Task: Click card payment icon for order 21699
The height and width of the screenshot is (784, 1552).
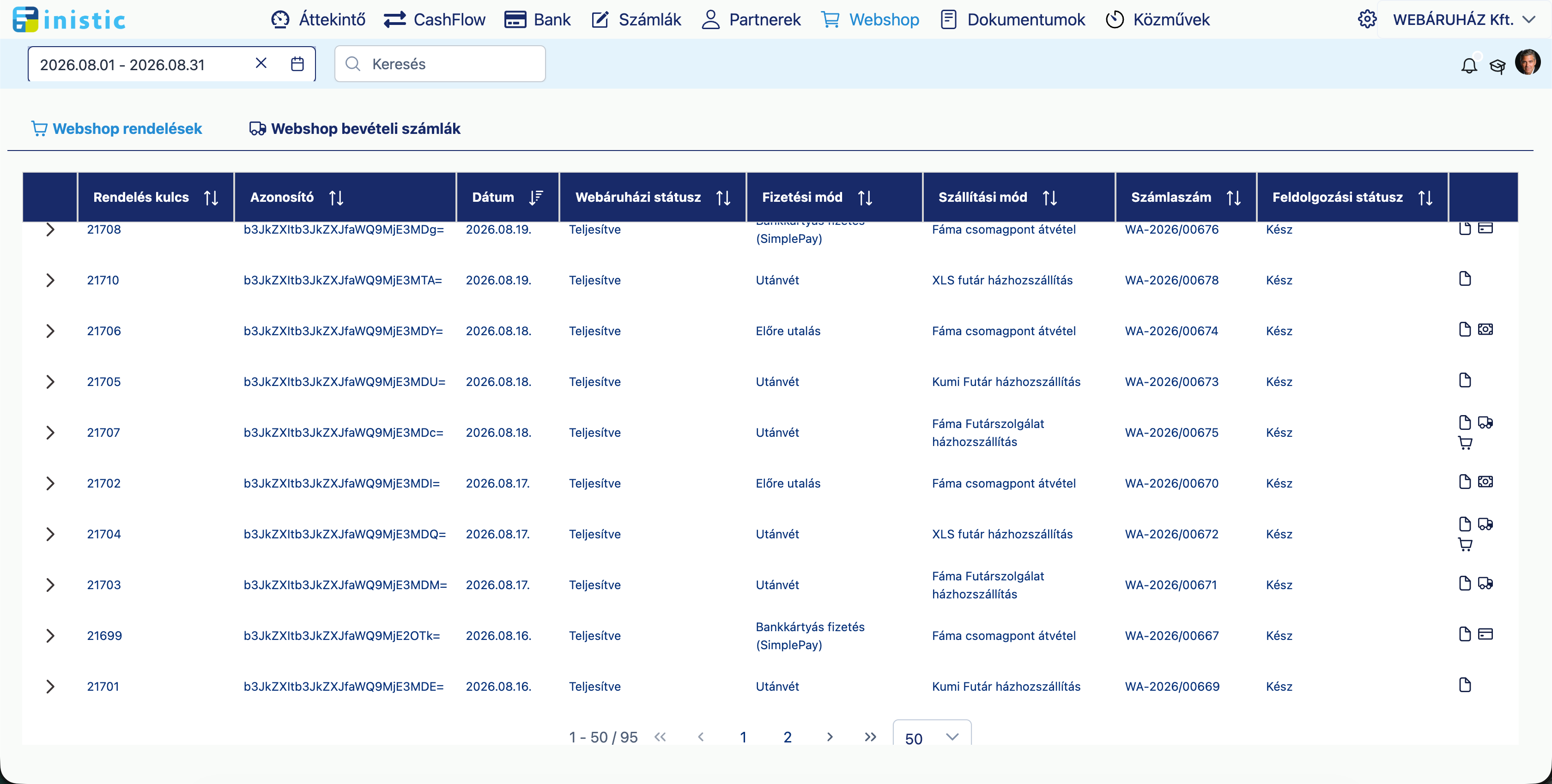Action: click(1485, 633)
